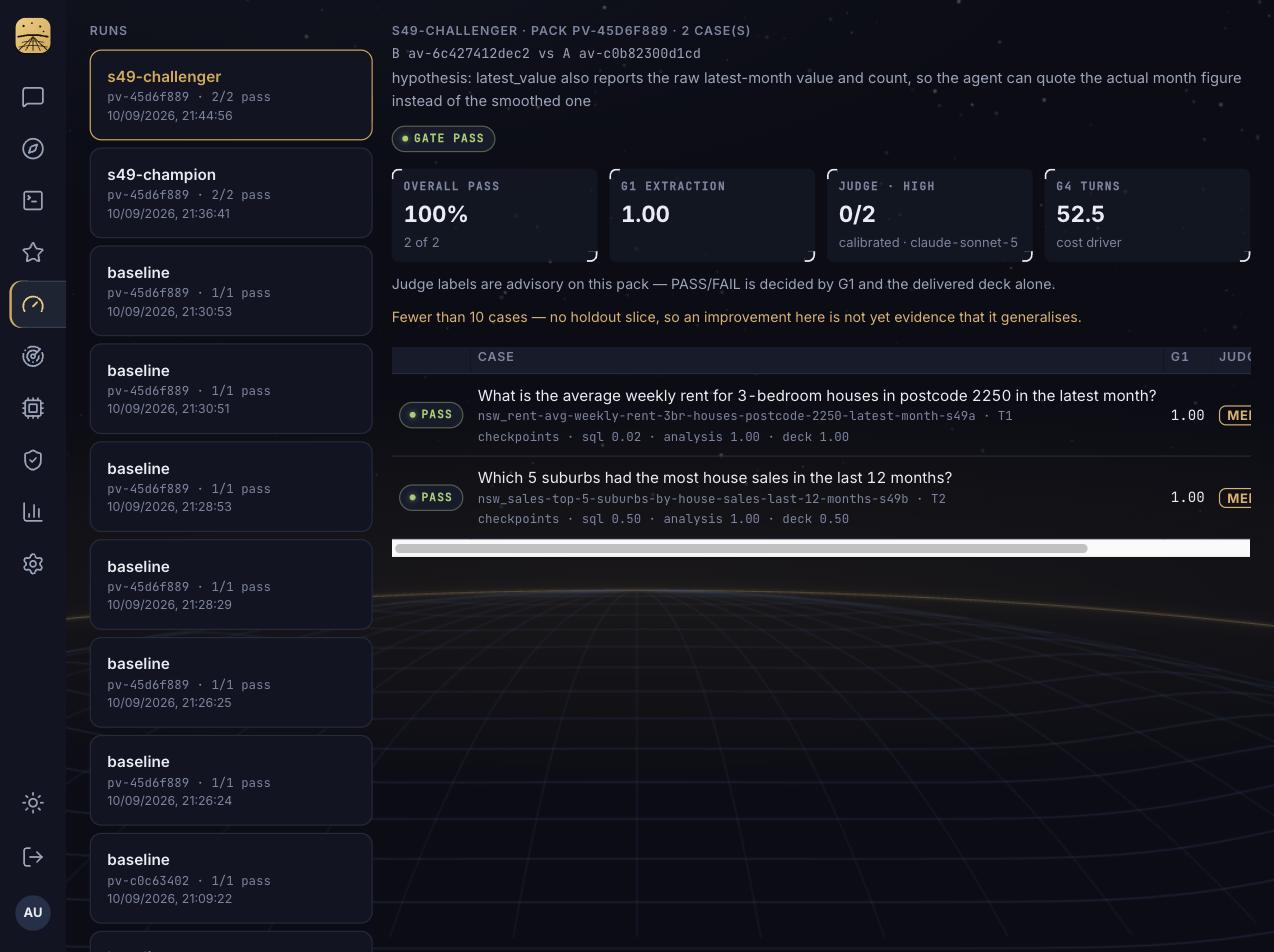
Task: Click the hypothesis description text
Action: (x=816, y=89)
